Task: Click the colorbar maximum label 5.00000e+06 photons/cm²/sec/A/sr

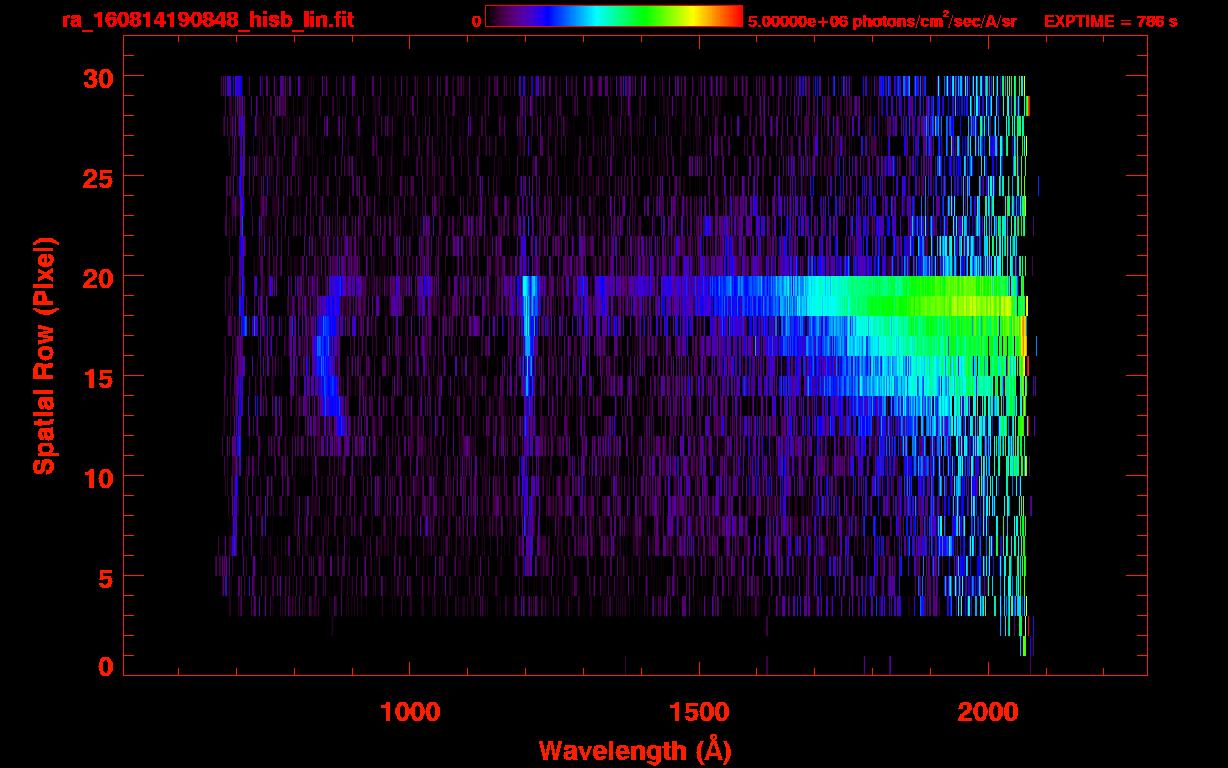Action: coord(882,21)
